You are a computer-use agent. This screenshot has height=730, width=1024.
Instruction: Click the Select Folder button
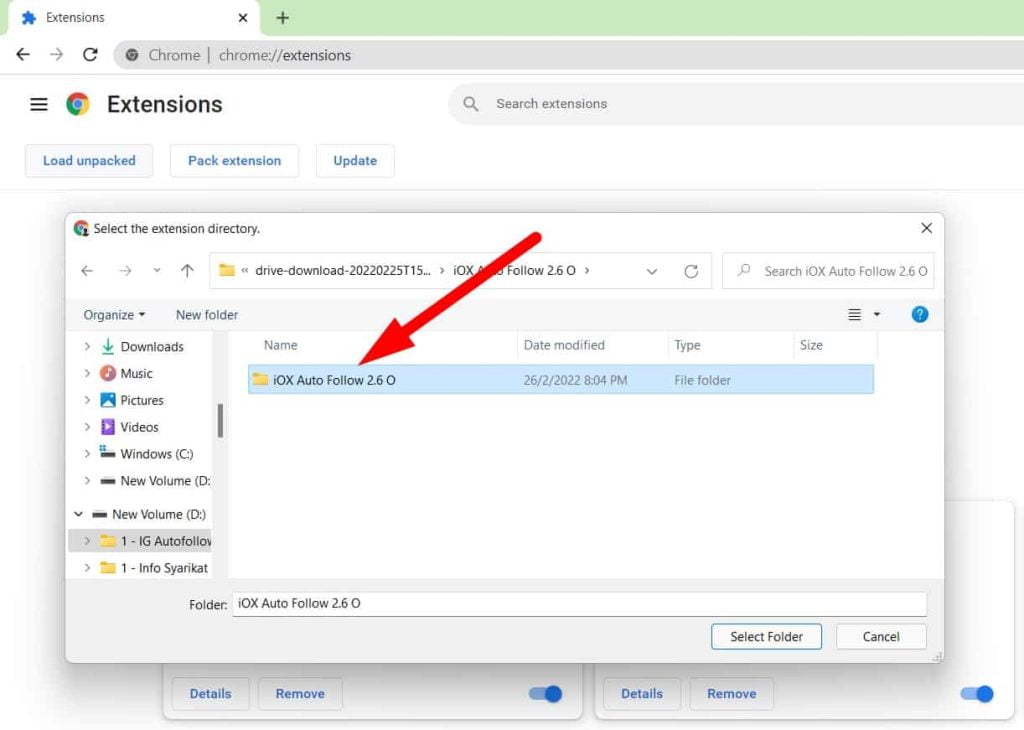(766, 637)
